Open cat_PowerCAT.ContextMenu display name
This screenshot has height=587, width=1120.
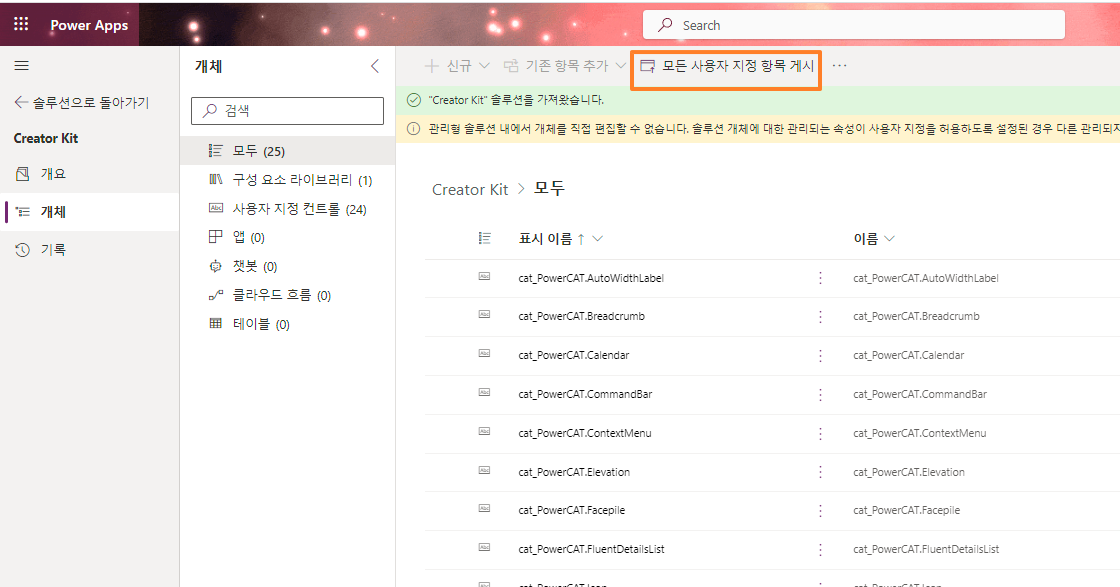[585, 433]
